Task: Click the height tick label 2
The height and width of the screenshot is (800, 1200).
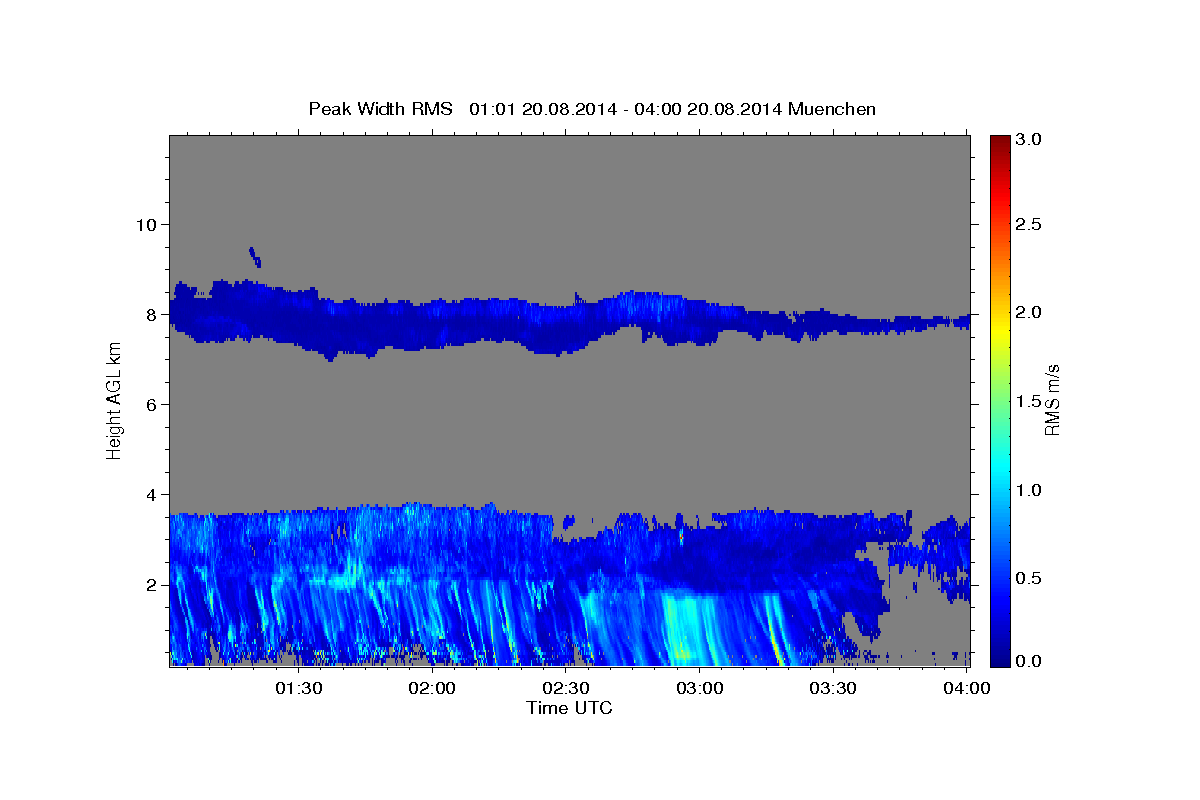Action: point(150,585)
